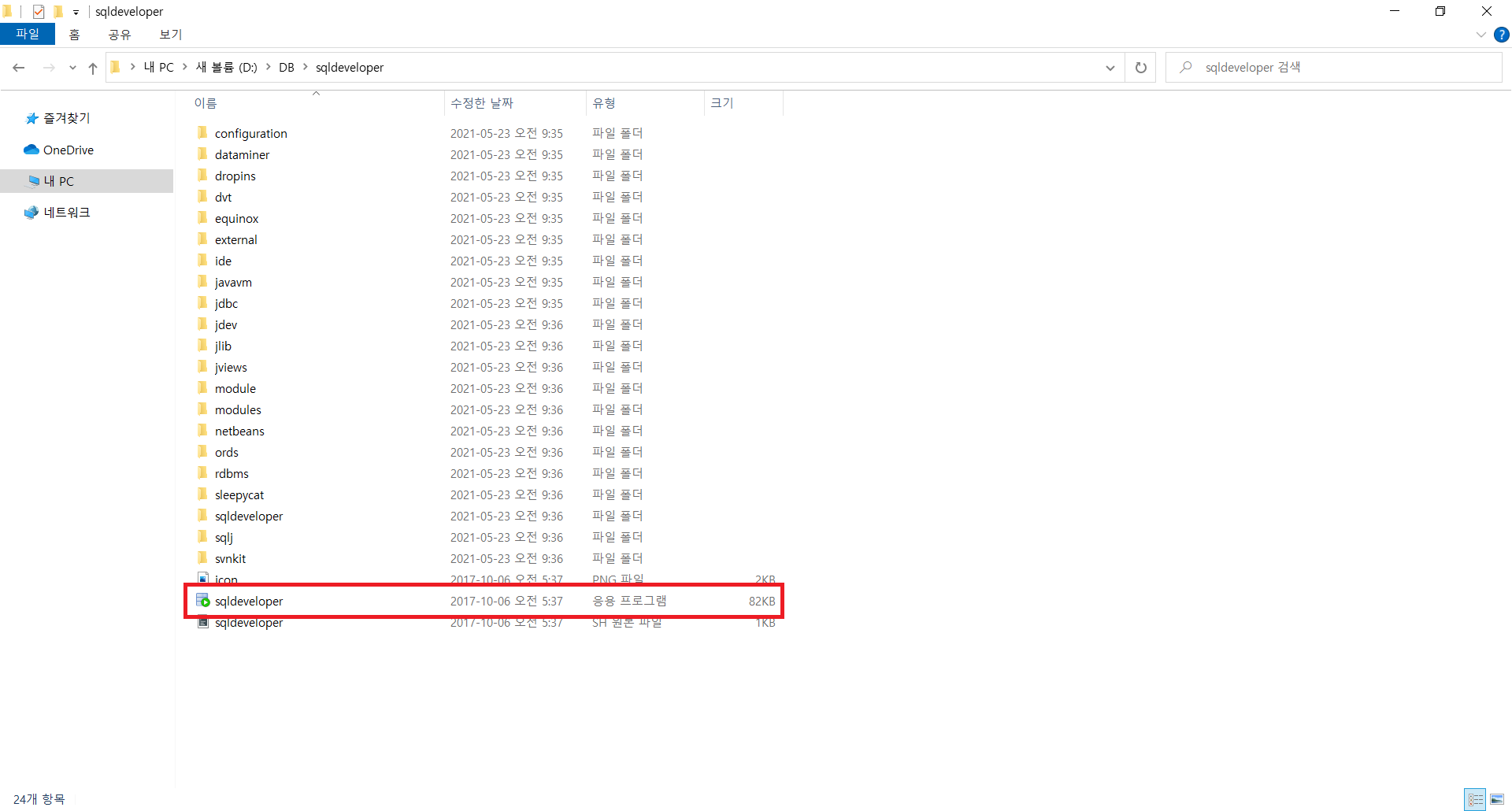Refresh the sqldeveloper folder view

(1140, 68)
